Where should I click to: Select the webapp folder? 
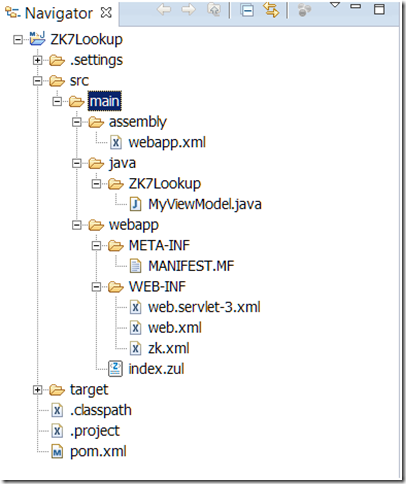pyautogui.click(x=133, y=225)
